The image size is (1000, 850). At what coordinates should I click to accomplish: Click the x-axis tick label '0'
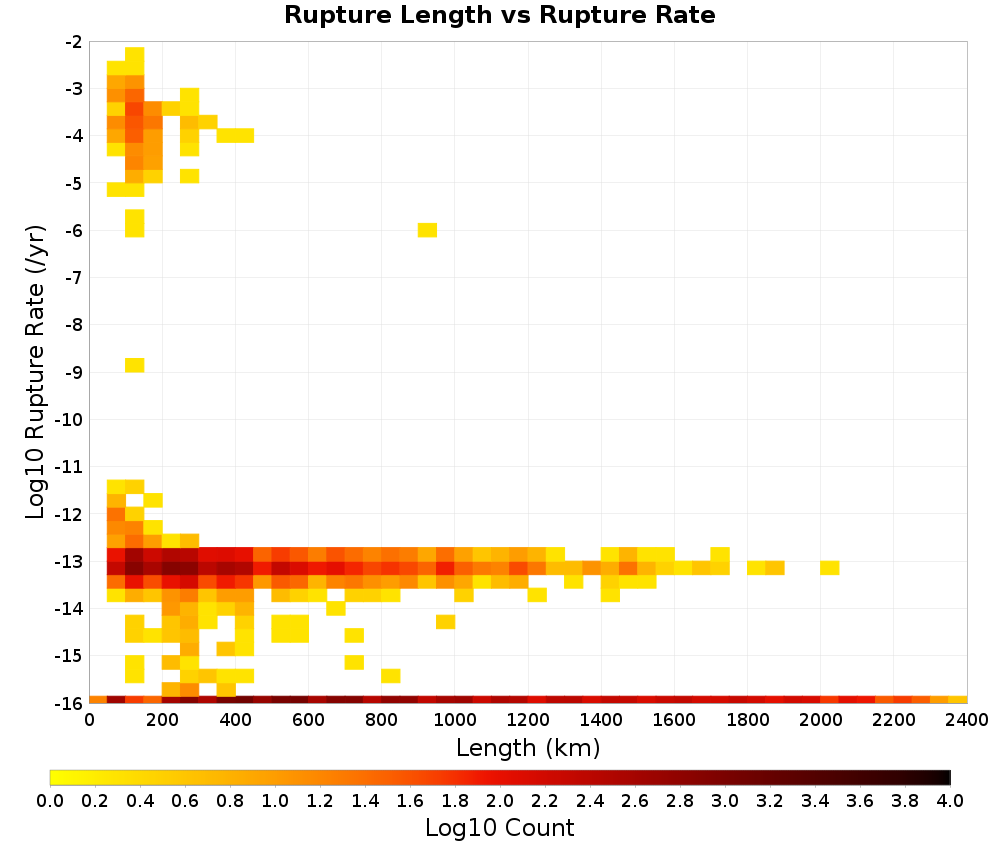[x=89, y=721]
